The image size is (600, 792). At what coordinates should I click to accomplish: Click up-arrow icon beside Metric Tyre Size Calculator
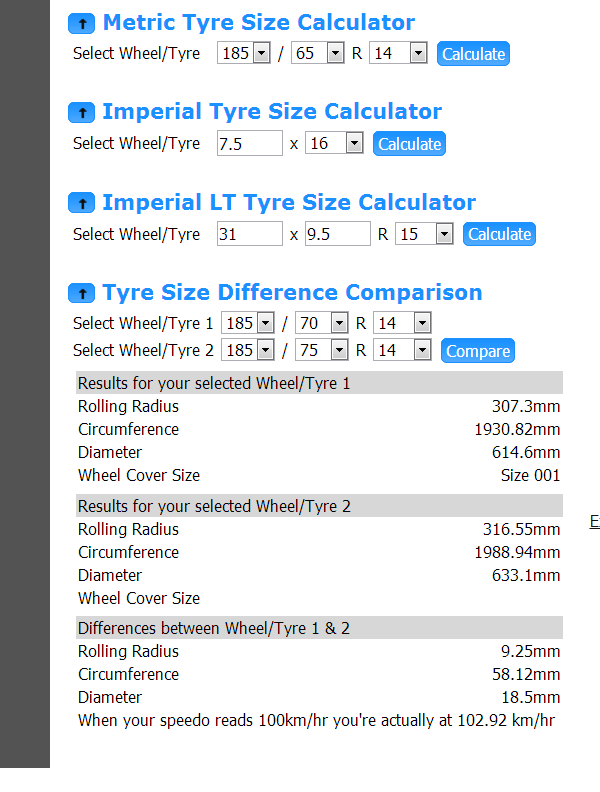pyautogui.click(x=81, y=23)
